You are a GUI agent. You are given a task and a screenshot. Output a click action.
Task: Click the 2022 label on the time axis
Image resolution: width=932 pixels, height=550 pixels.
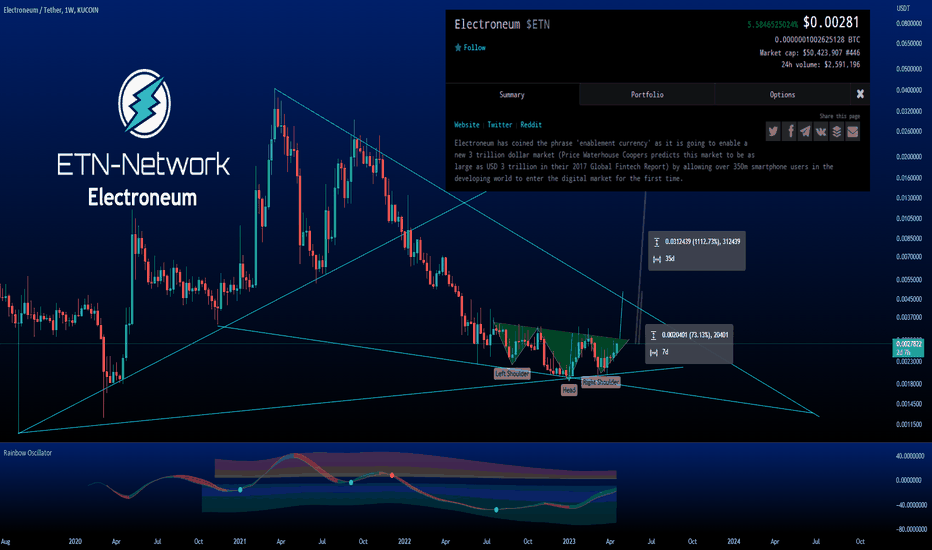(404, 542)
